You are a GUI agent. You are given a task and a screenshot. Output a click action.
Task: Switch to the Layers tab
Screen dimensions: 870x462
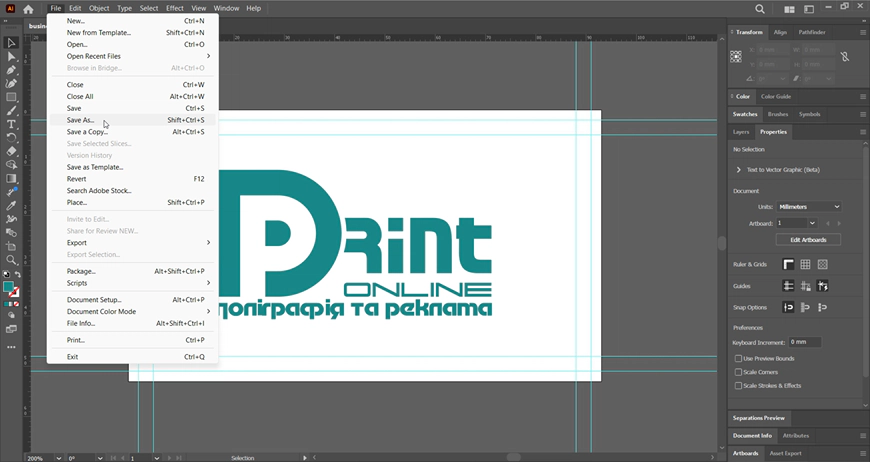coord(741,132)
